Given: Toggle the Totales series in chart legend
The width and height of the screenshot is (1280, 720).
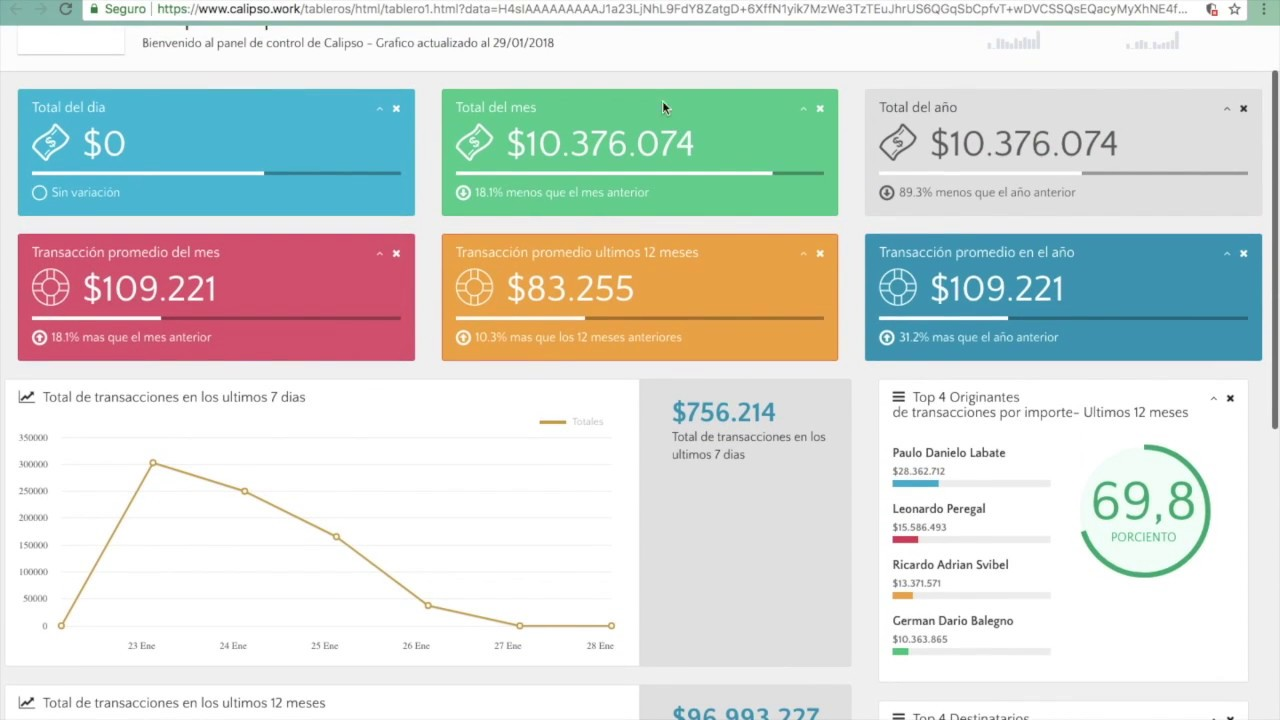Looking at the screenshot, I should pos(572,422).
